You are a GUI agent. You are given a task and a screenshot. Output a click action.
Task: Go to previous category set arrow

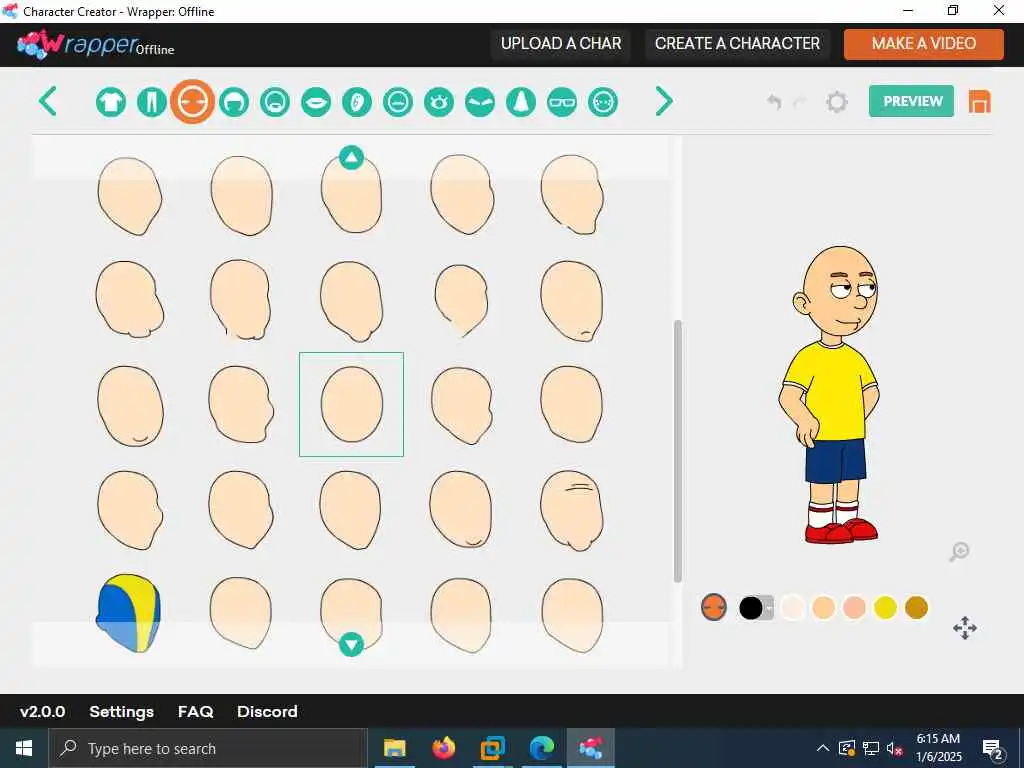pyautogui.click(x=48, y=101)
